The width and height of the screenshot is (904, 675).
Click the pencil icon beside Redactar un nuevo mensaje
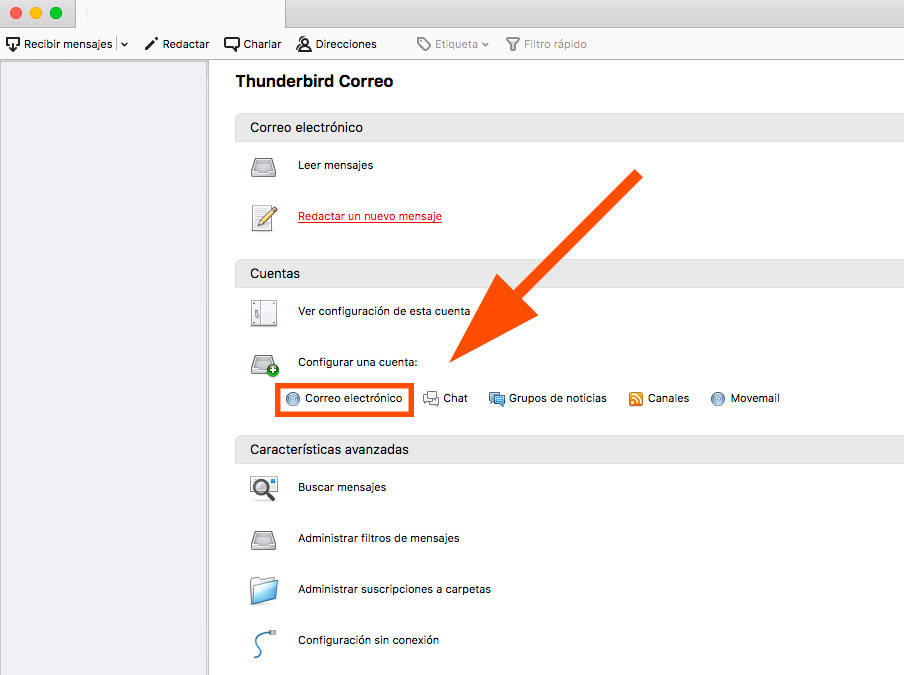[263, 216]
